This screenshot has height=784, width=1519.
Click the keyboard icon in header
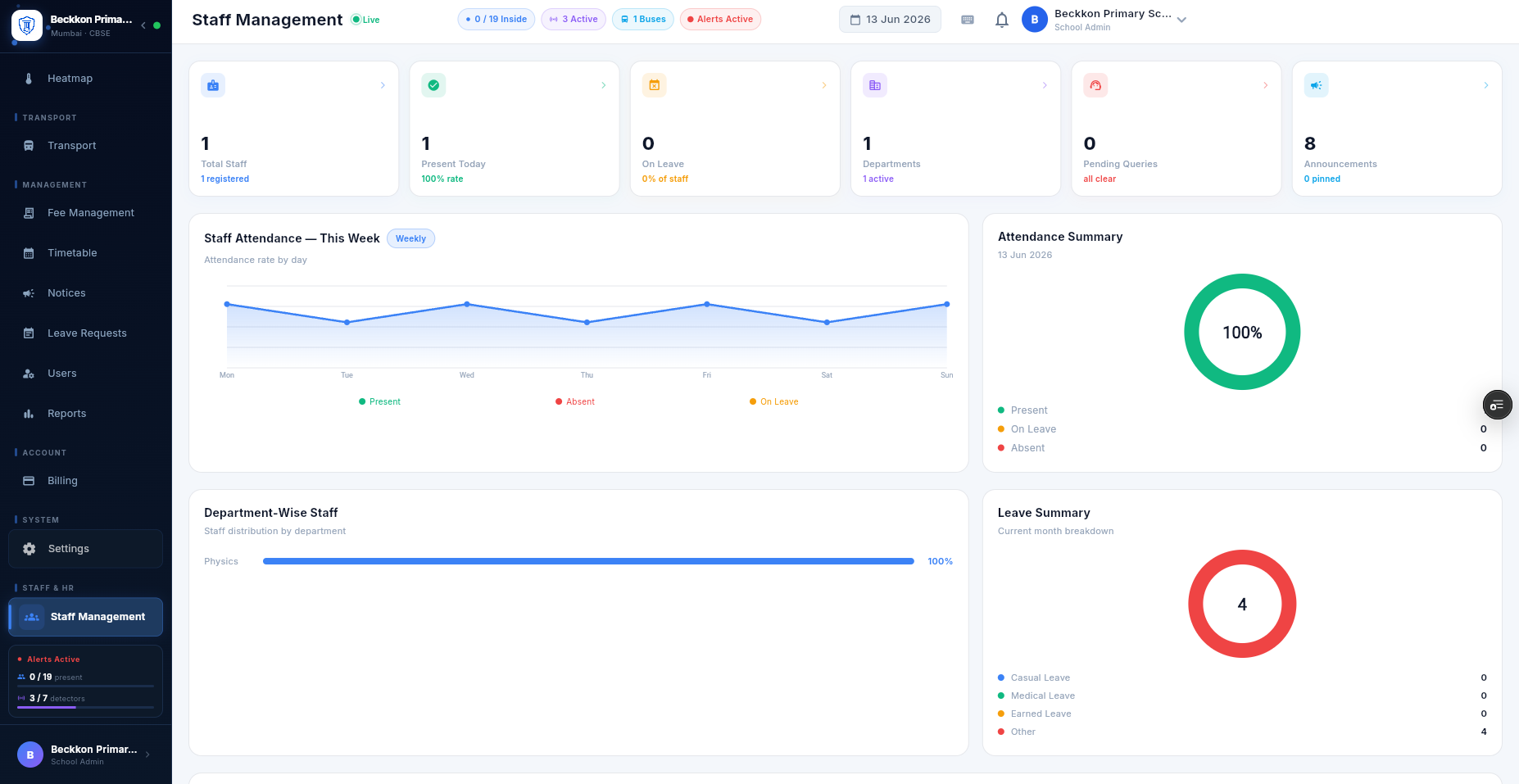(968, 20)
